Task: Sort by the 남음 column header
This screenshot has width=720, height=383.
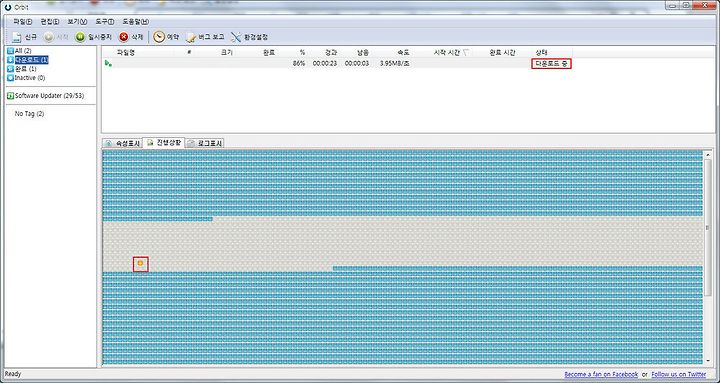Action: [x=362, y=53]
